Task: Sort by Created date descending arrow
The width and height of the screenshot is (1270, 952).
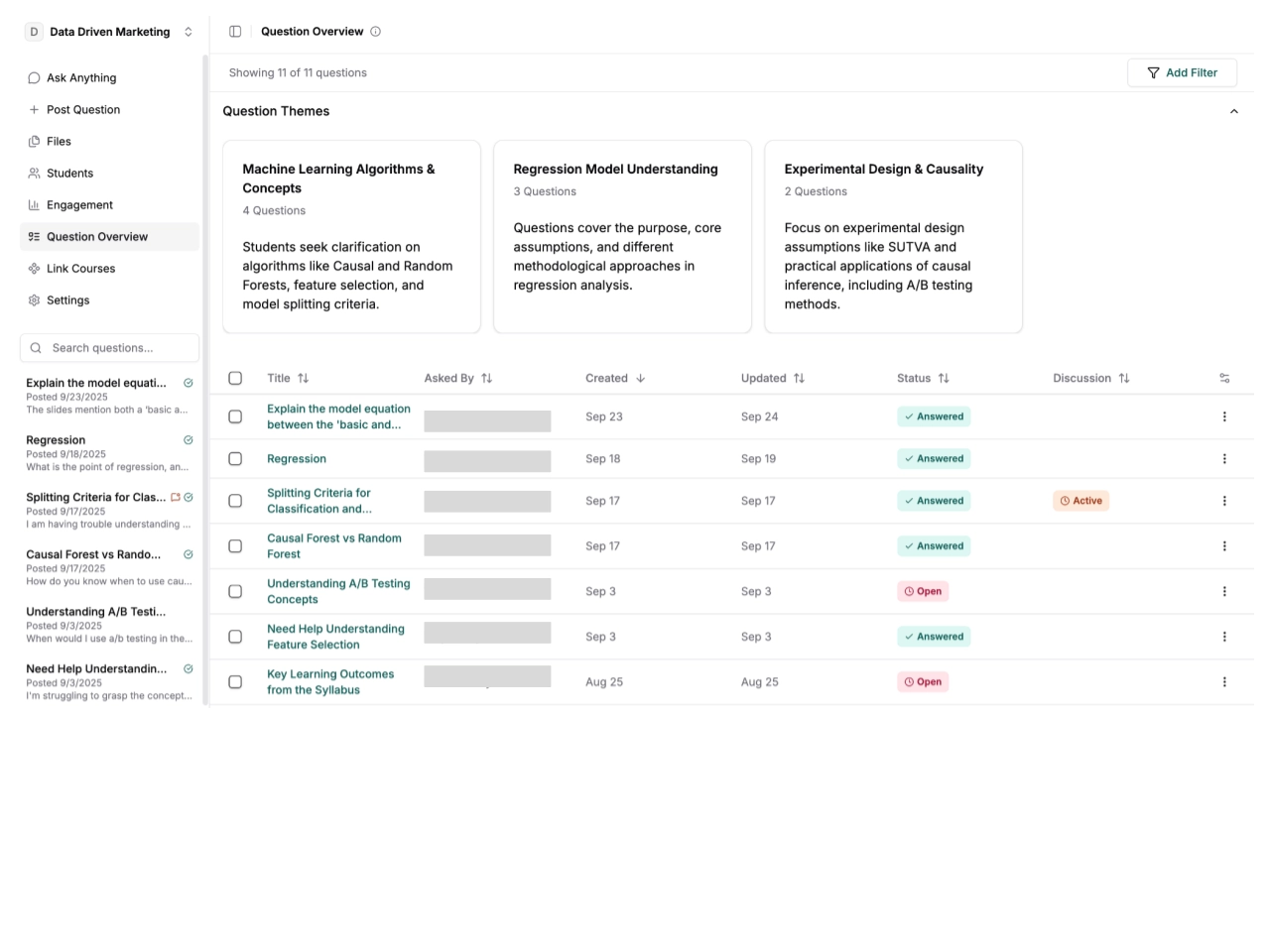Action: (641, 378)
